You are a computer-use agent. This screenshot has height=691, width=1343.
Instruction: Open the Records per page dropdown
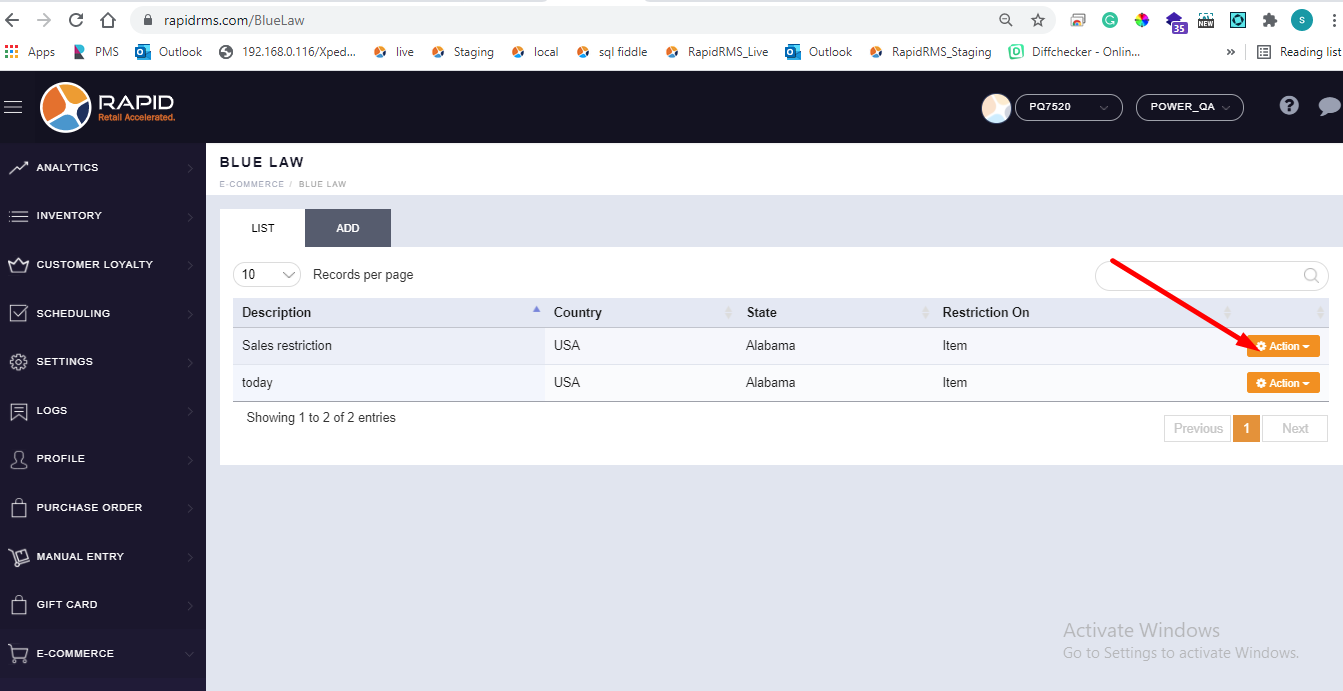(x=267, y=275)
